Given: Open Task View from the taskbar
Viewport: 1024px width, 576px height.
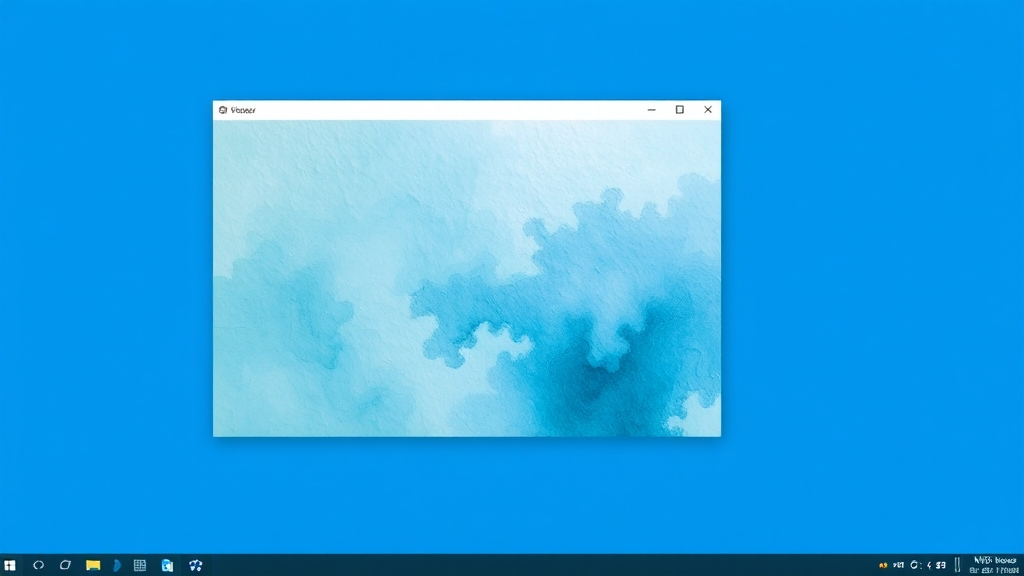Looking at the screenshot, I should (x=65, y=565).
